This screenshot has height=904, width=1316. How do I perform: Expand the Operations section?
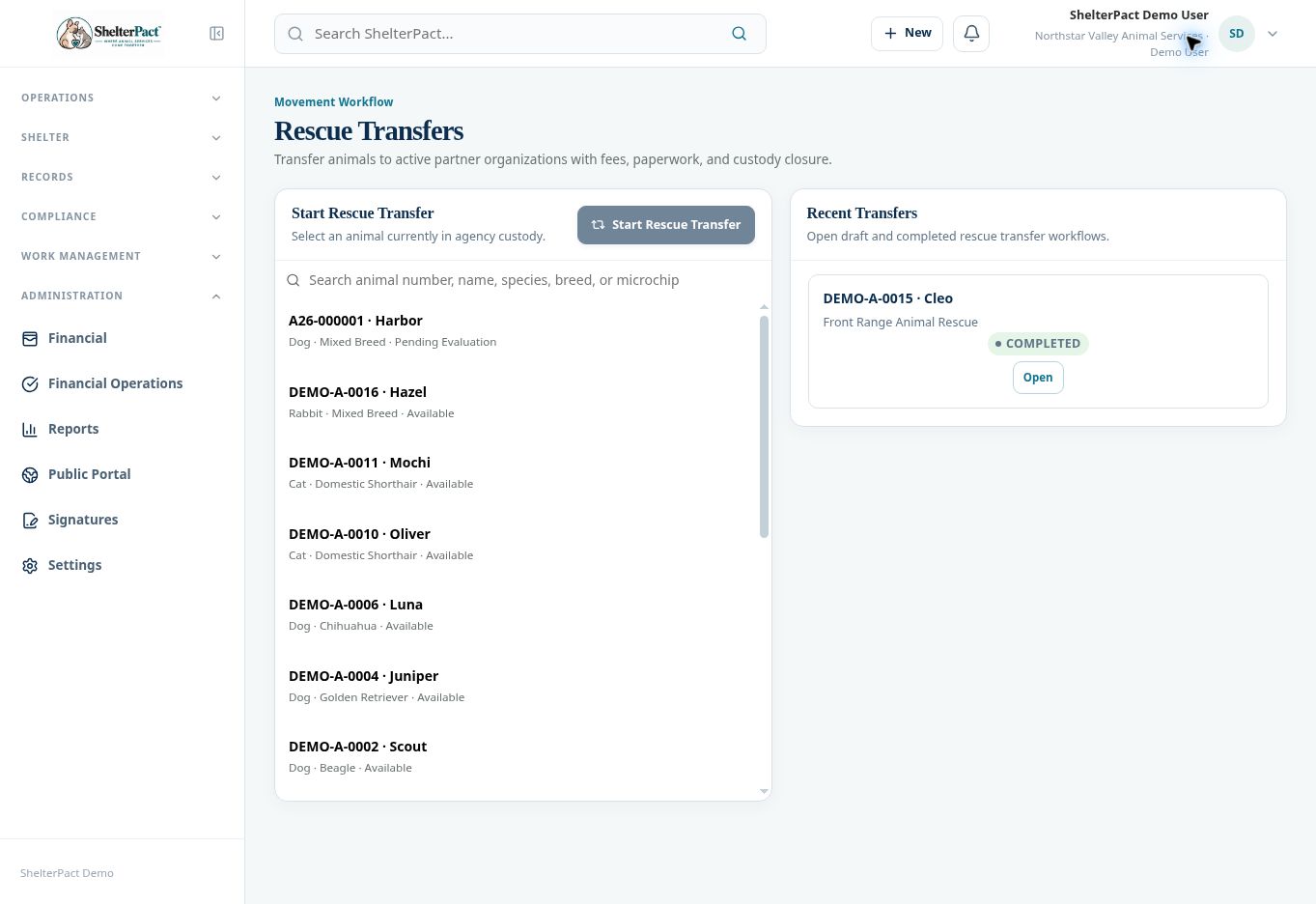[x=122, y=98]
